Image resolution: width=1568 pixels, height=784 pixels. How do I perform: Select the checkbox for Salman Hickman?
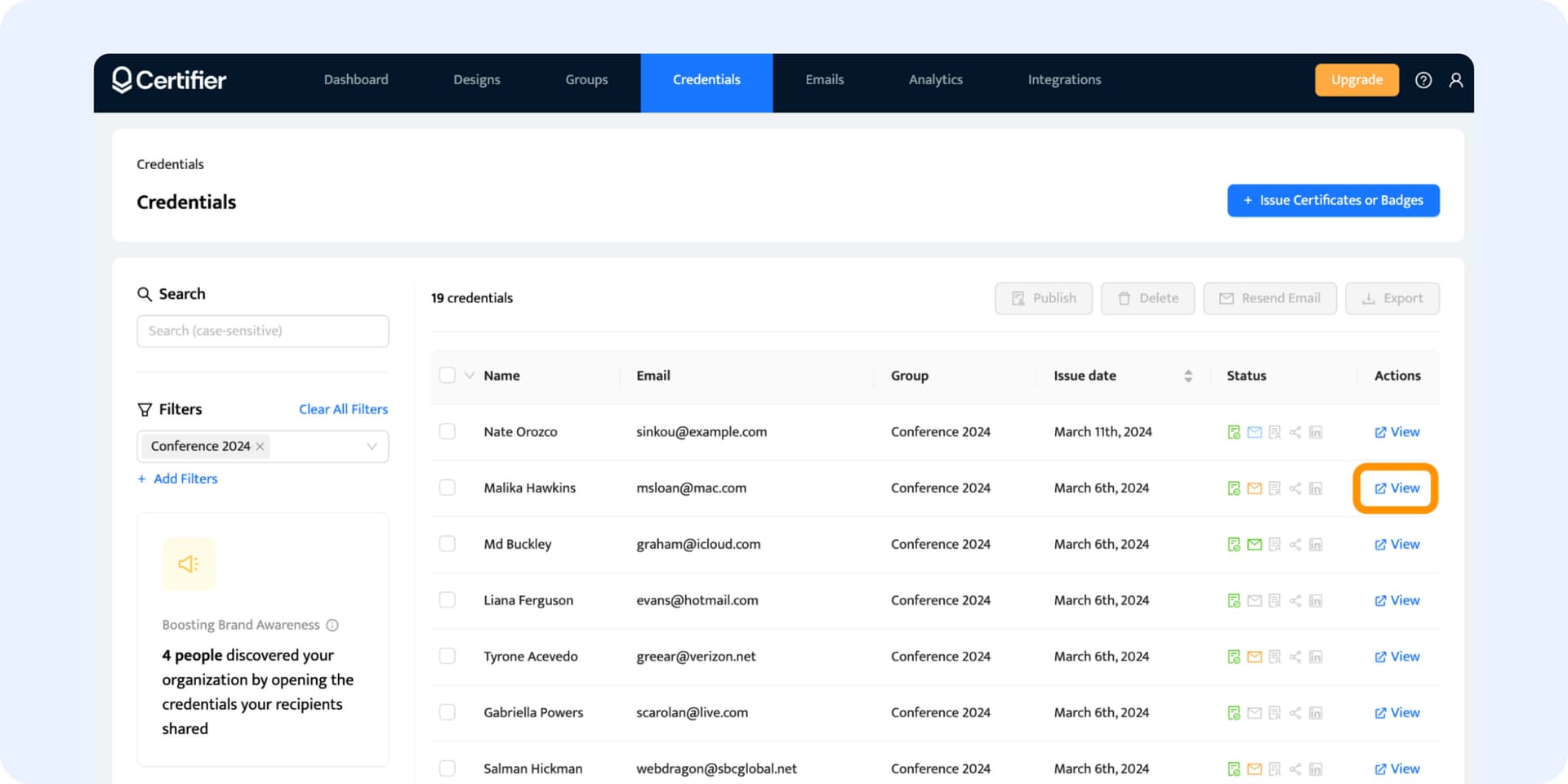pos(448,768)
